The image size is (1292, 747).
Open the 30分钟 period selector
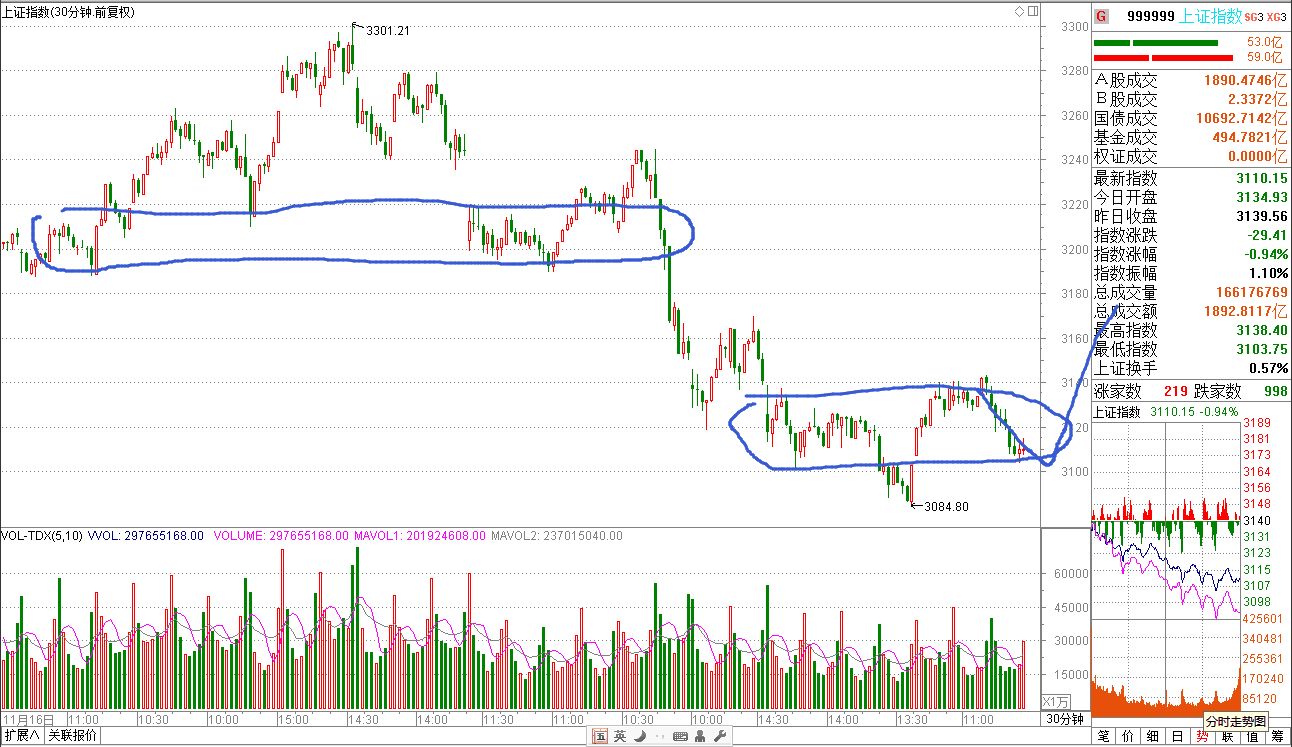click(1065, 719)
